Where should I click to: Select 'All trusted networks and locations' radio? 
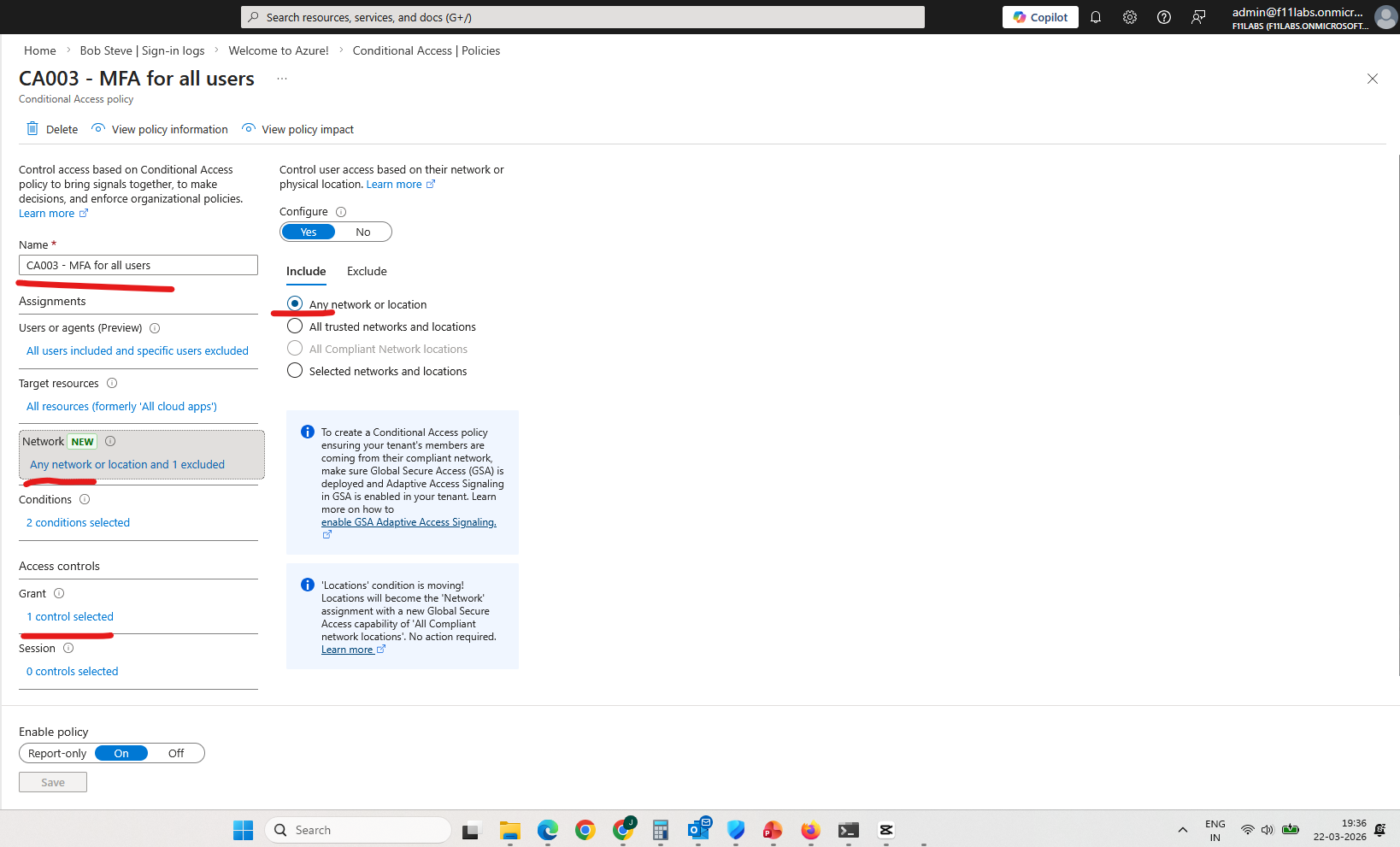click(295, 326)
